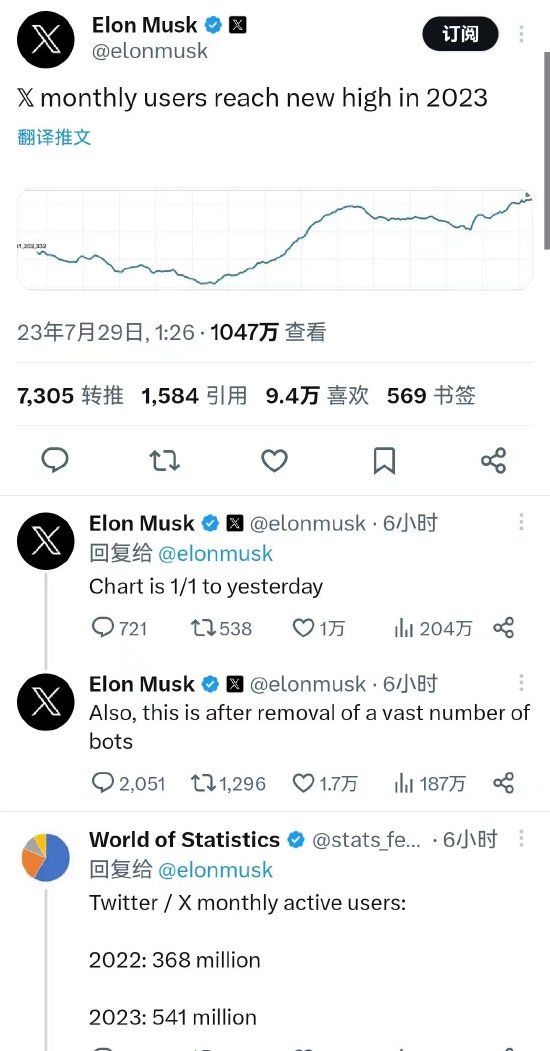Click 翻译推文 to translate the tweet
This screenshot has width=550, height=1051.
pos(54,137)
